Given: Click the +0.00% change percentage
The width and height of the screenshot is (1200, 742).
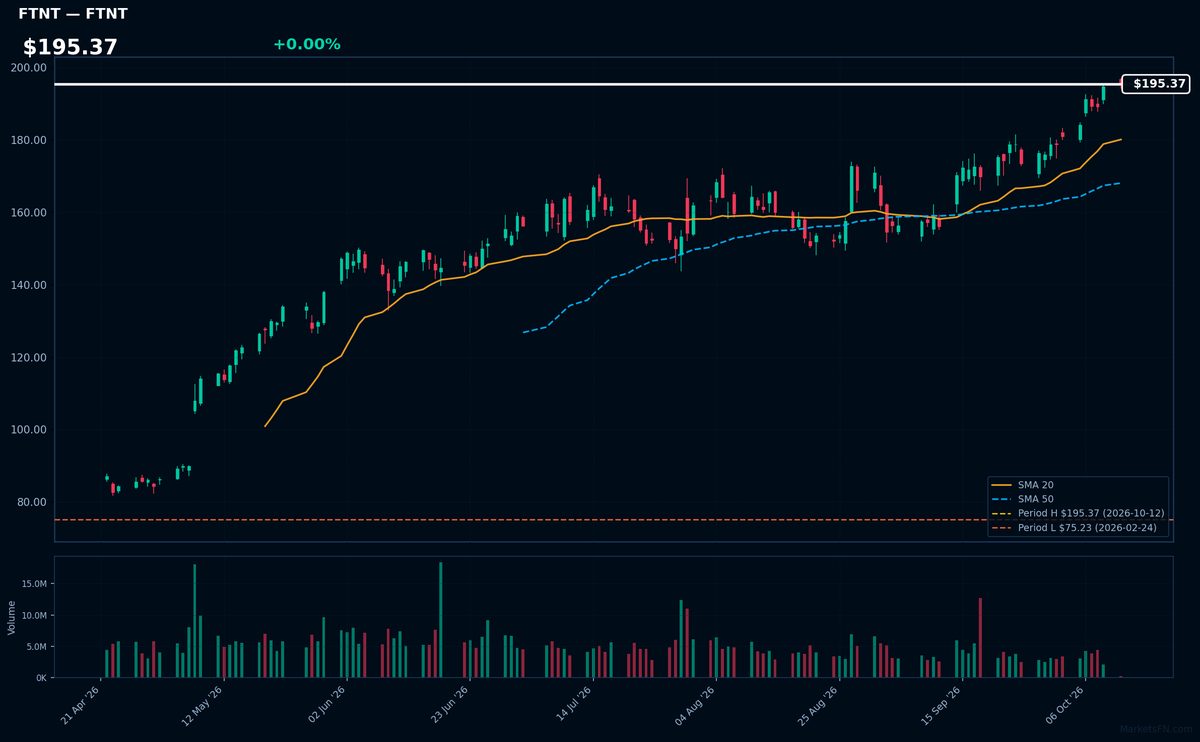Looking at the screenshot, I should point(306,44).
